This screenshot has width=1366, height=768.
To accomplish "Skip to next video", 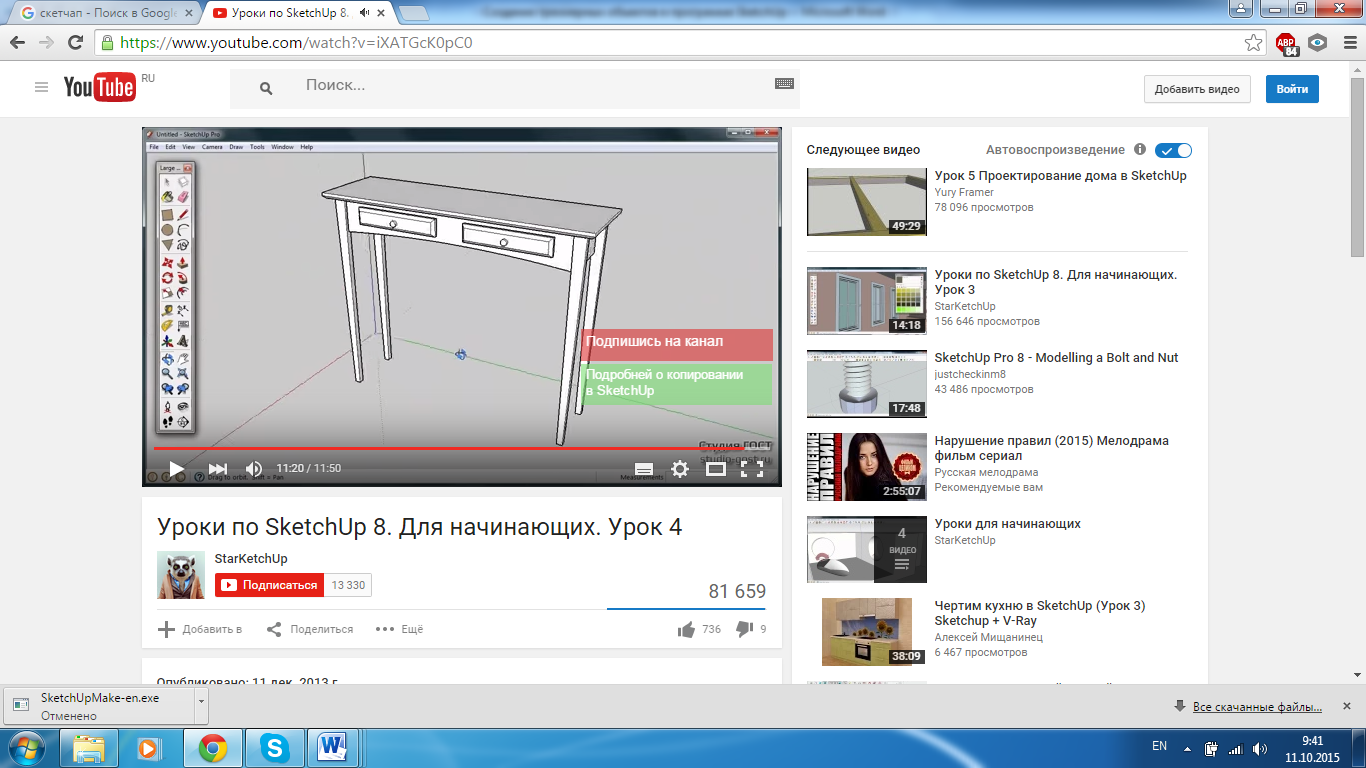I will pyautogui.click(x=218, y=468).
